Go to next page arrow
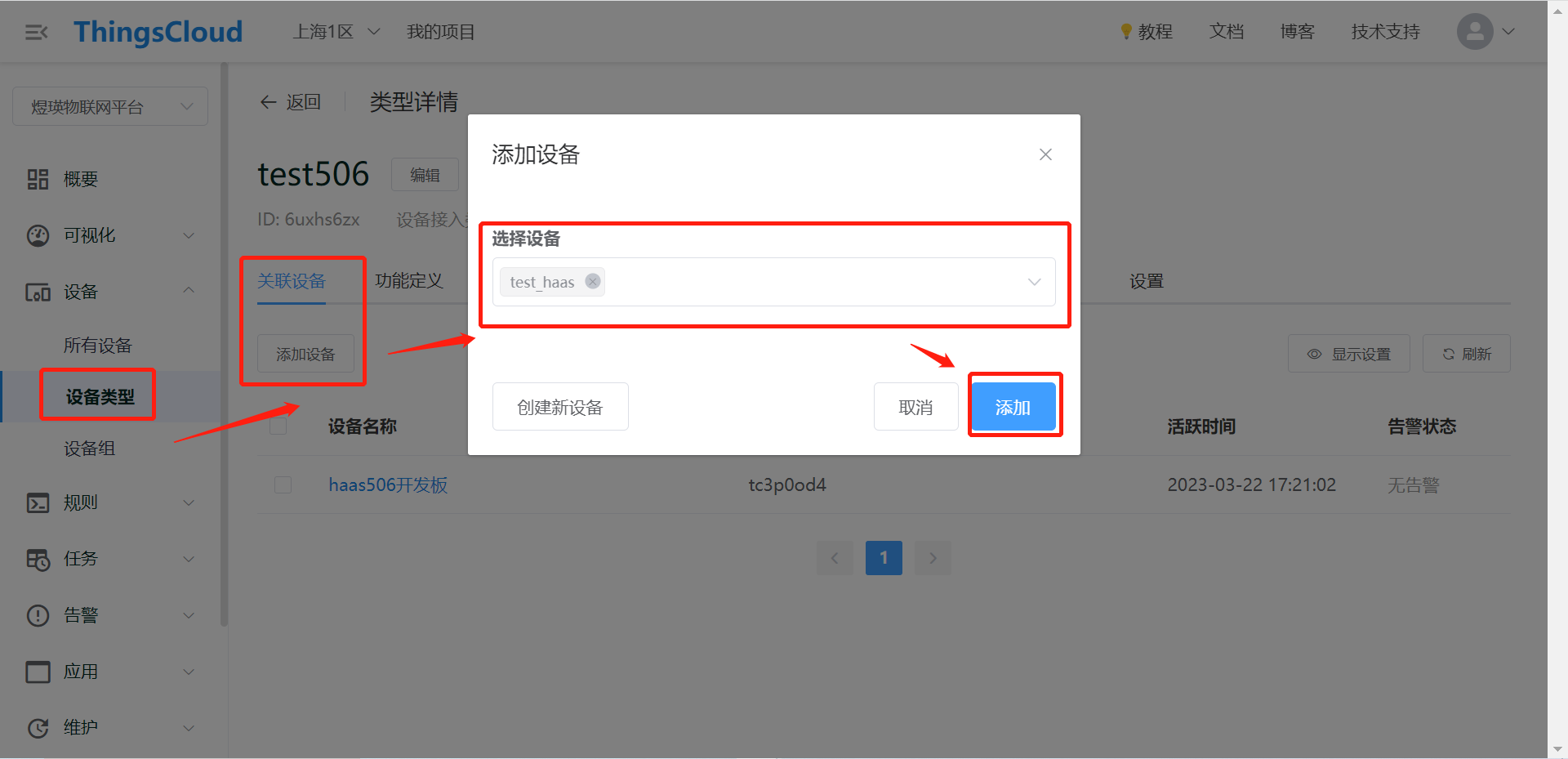This screenshot has height=759, width=1568. (933, 558)
